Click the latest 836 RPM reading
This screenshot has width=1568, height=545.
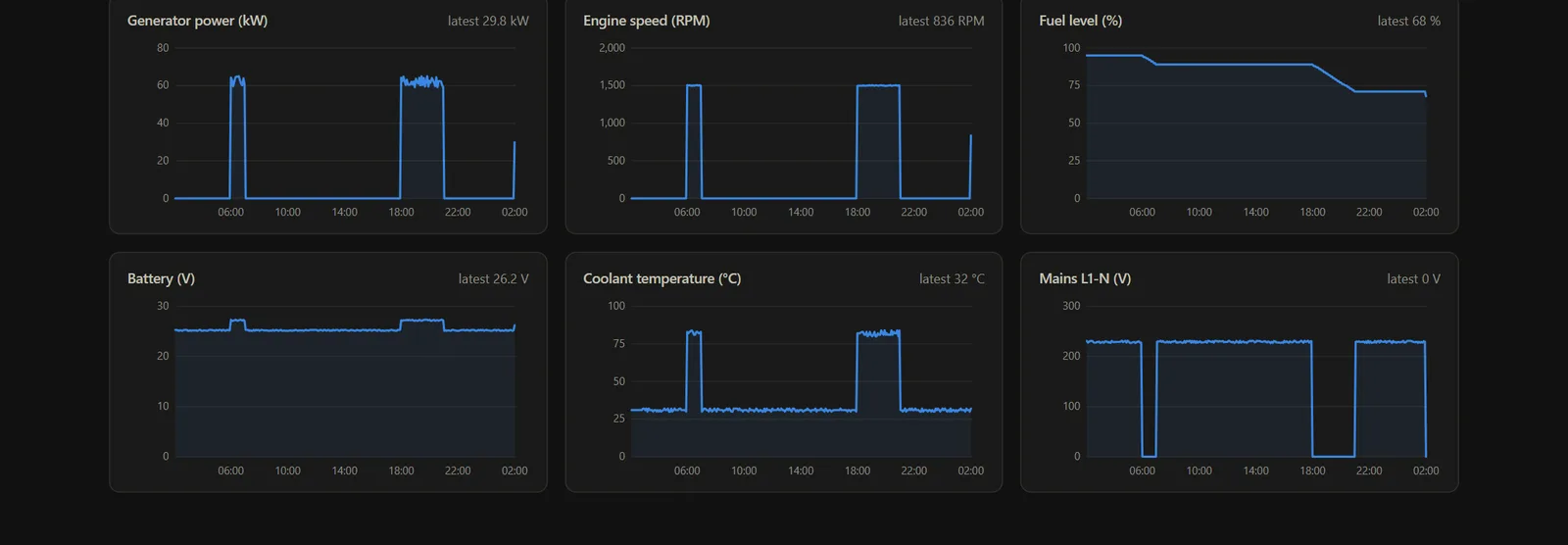942,21
